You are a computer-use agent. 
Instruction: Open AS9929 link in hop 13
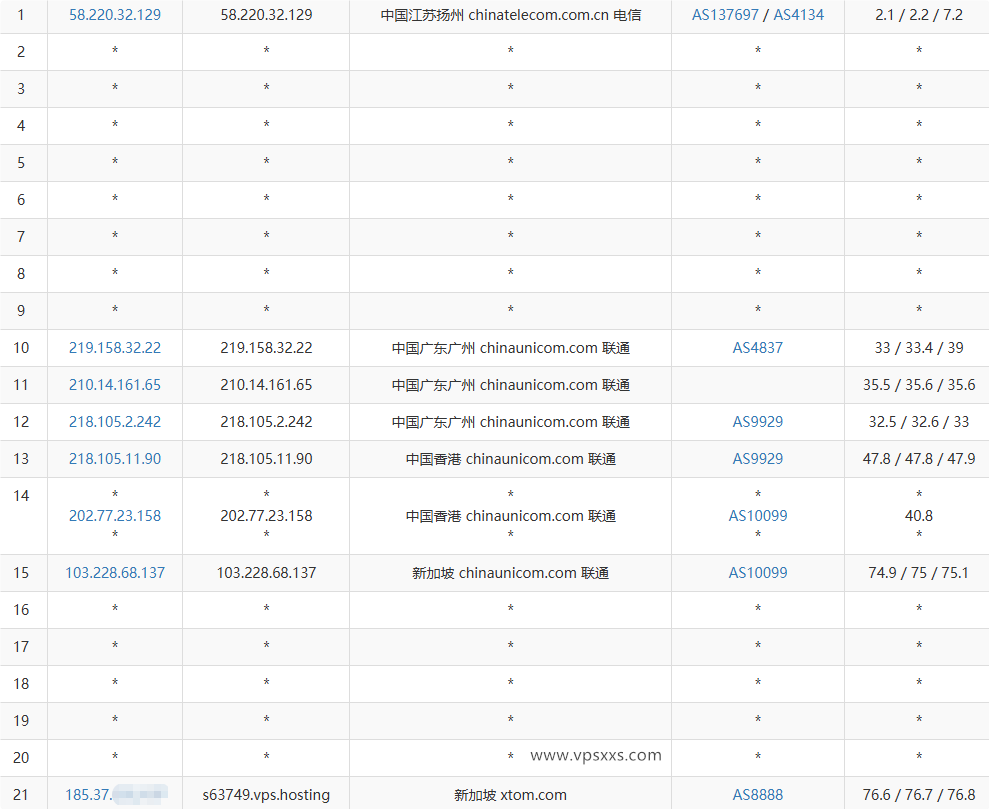click(758, 458)
